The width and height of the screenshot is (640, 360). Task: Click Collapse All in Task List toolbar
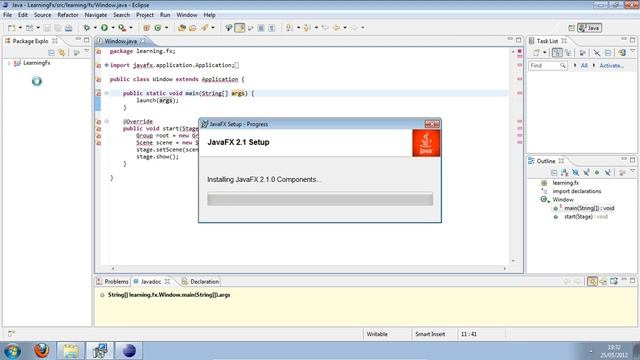click(608, 53)
